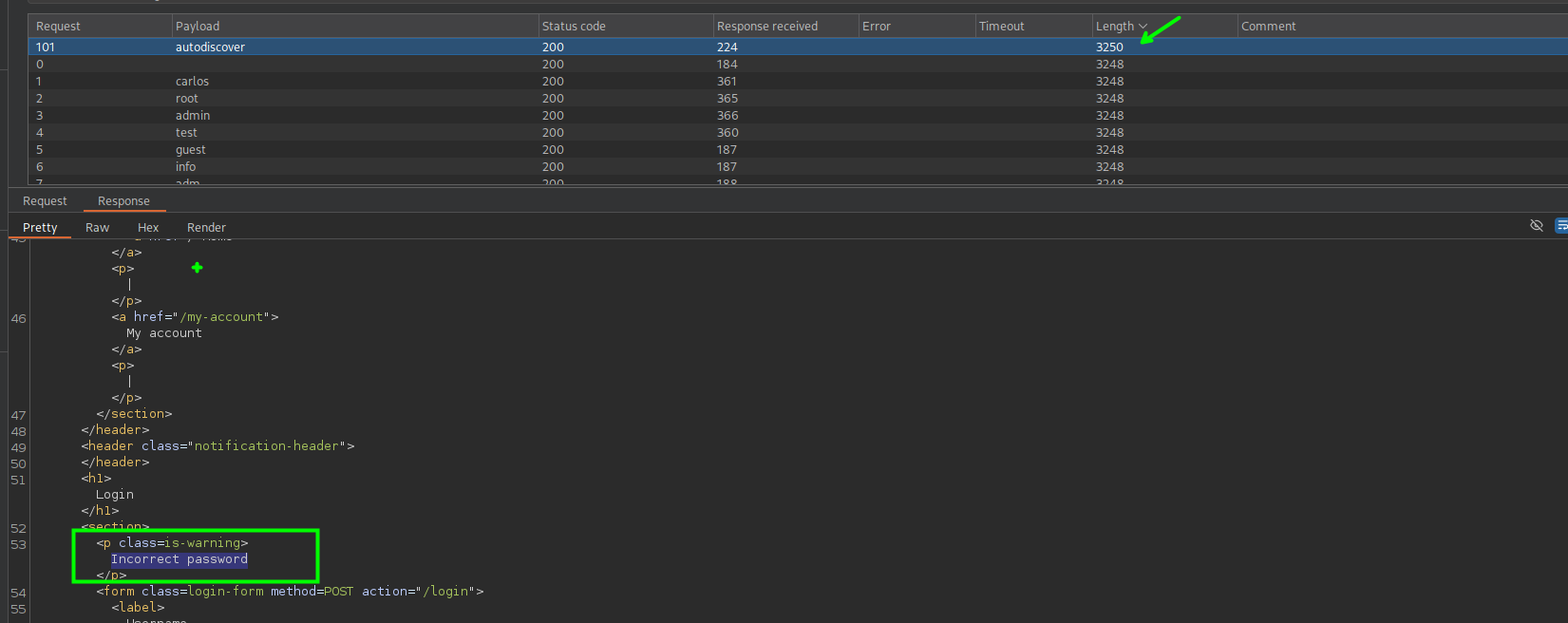
Task: Sort by the Status code column header
Action: [574, 27]
